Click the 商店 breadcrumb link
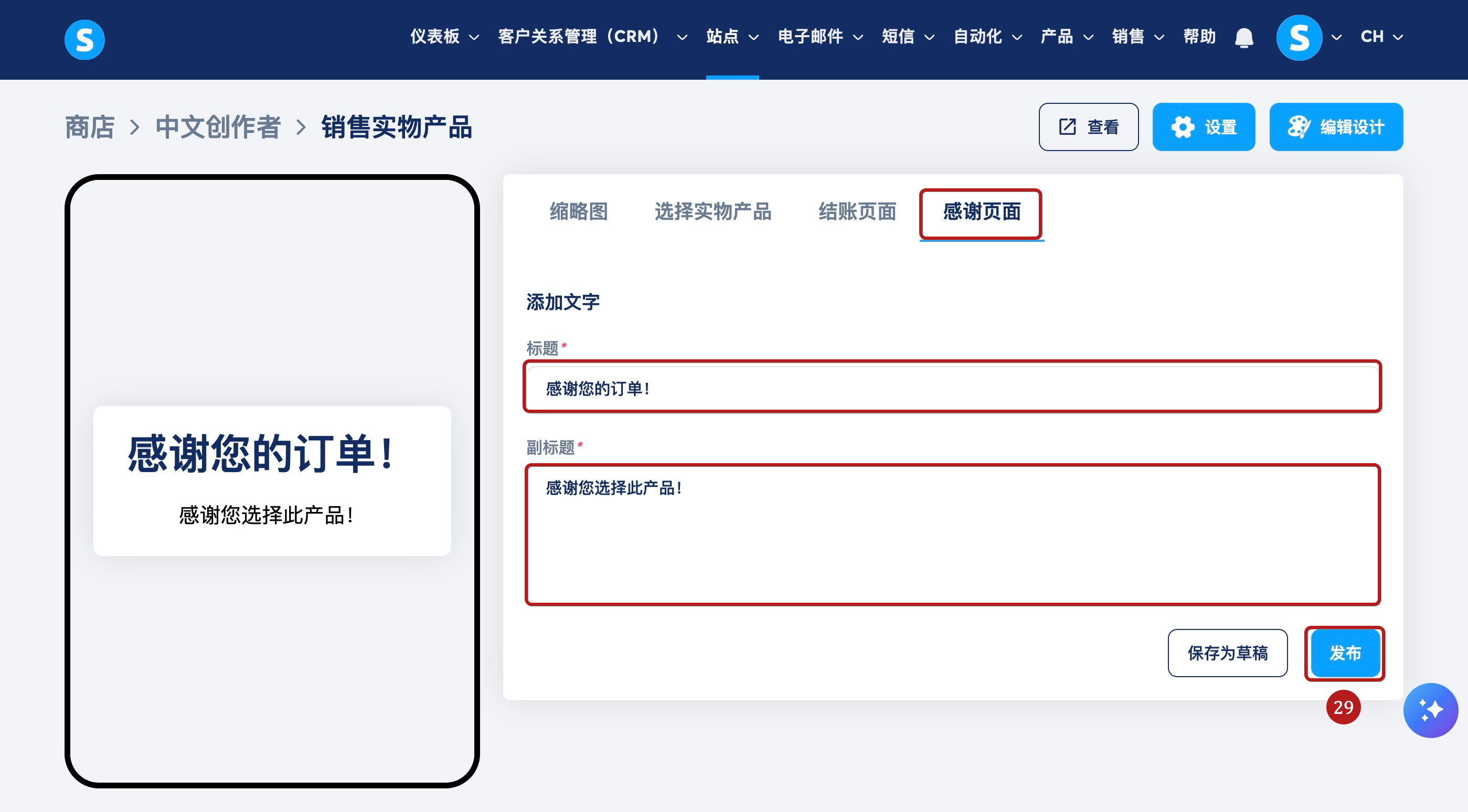 [90, 126]
